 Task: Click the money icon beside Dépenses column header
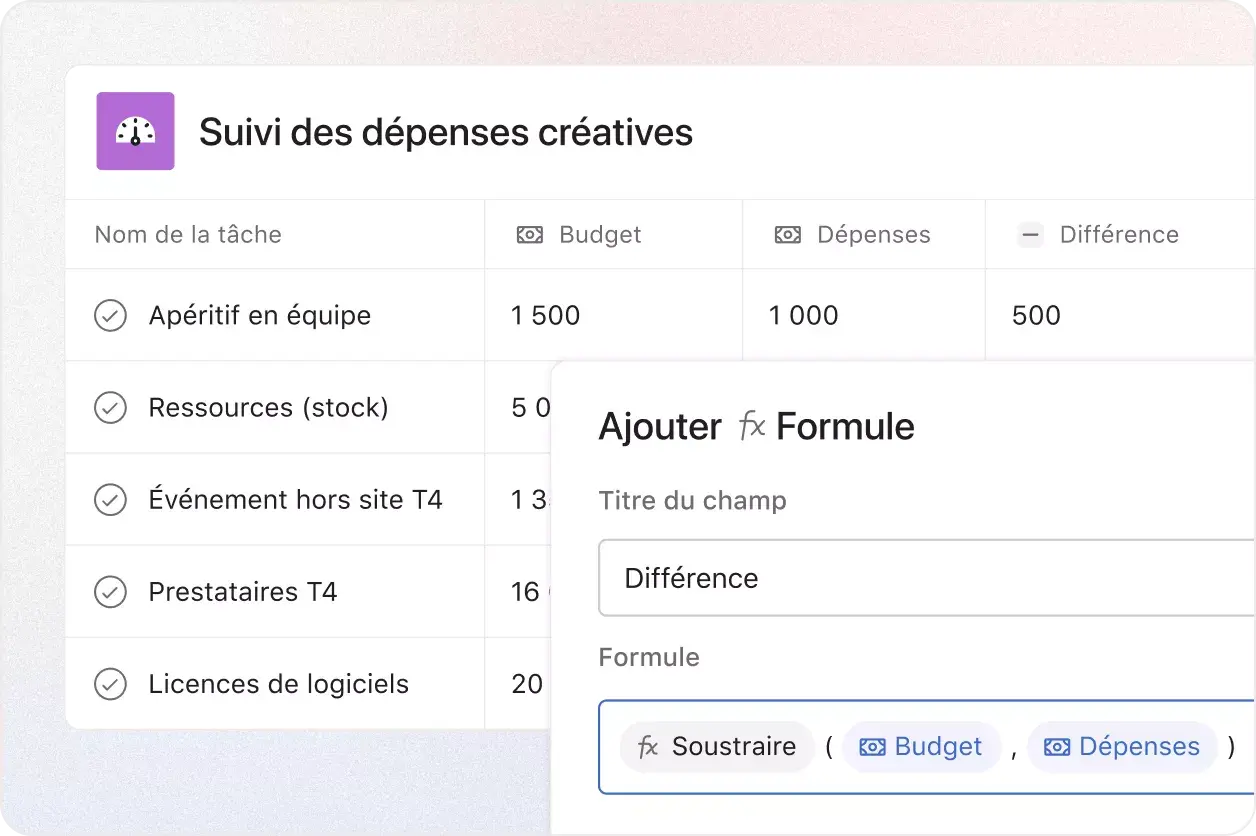point(788,234)
